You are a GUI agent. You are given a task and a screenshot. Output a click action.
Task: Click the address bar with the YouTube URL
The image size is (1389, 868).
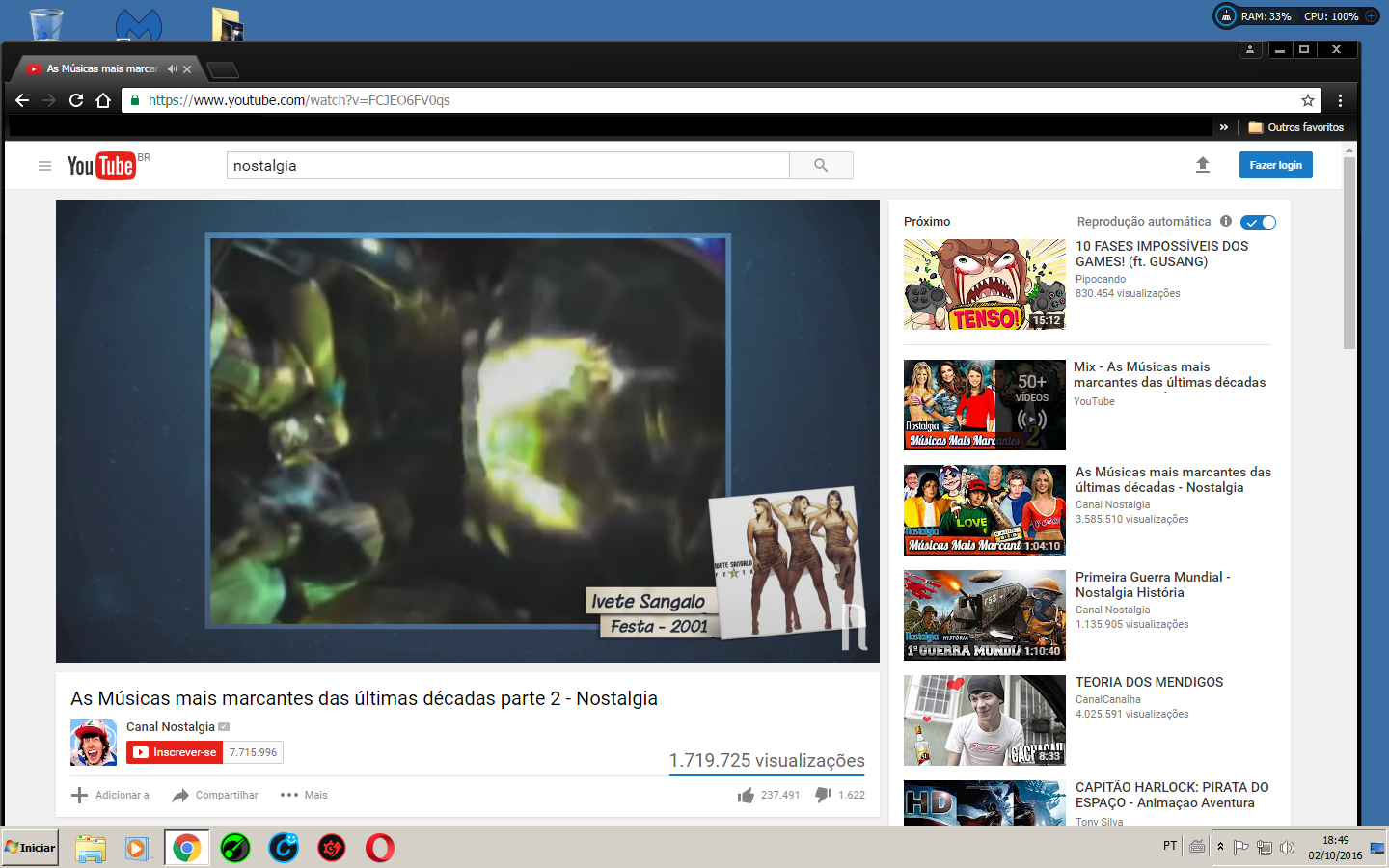722,100
